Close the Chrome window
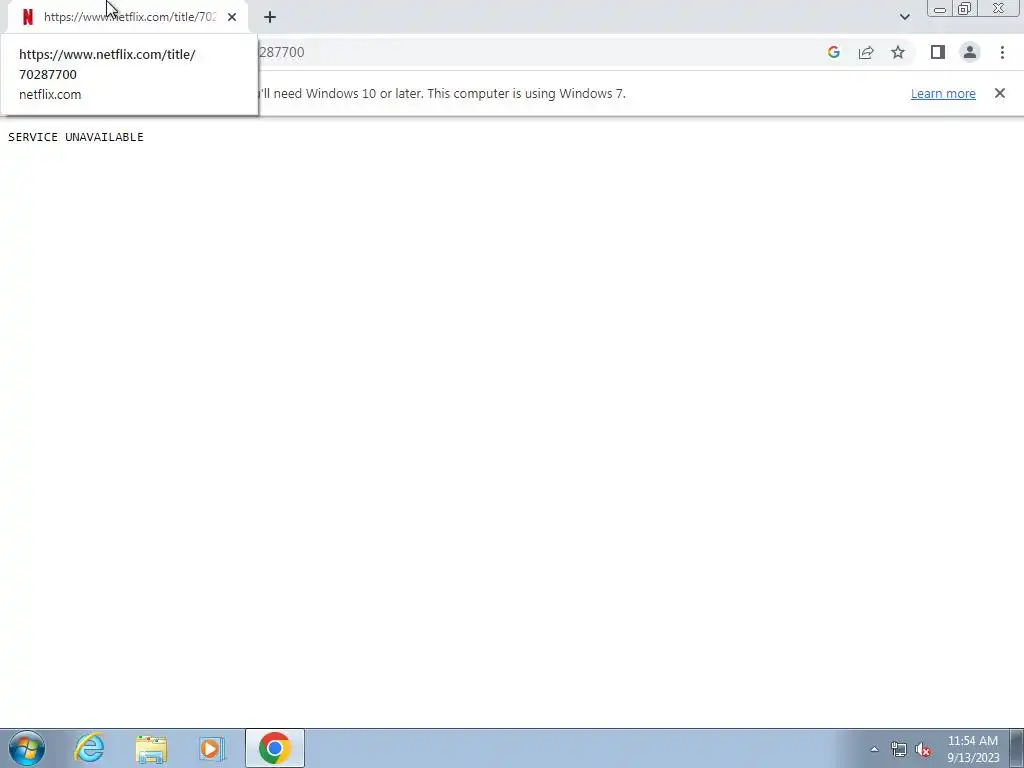The image size is (1024, 768). 999,8
